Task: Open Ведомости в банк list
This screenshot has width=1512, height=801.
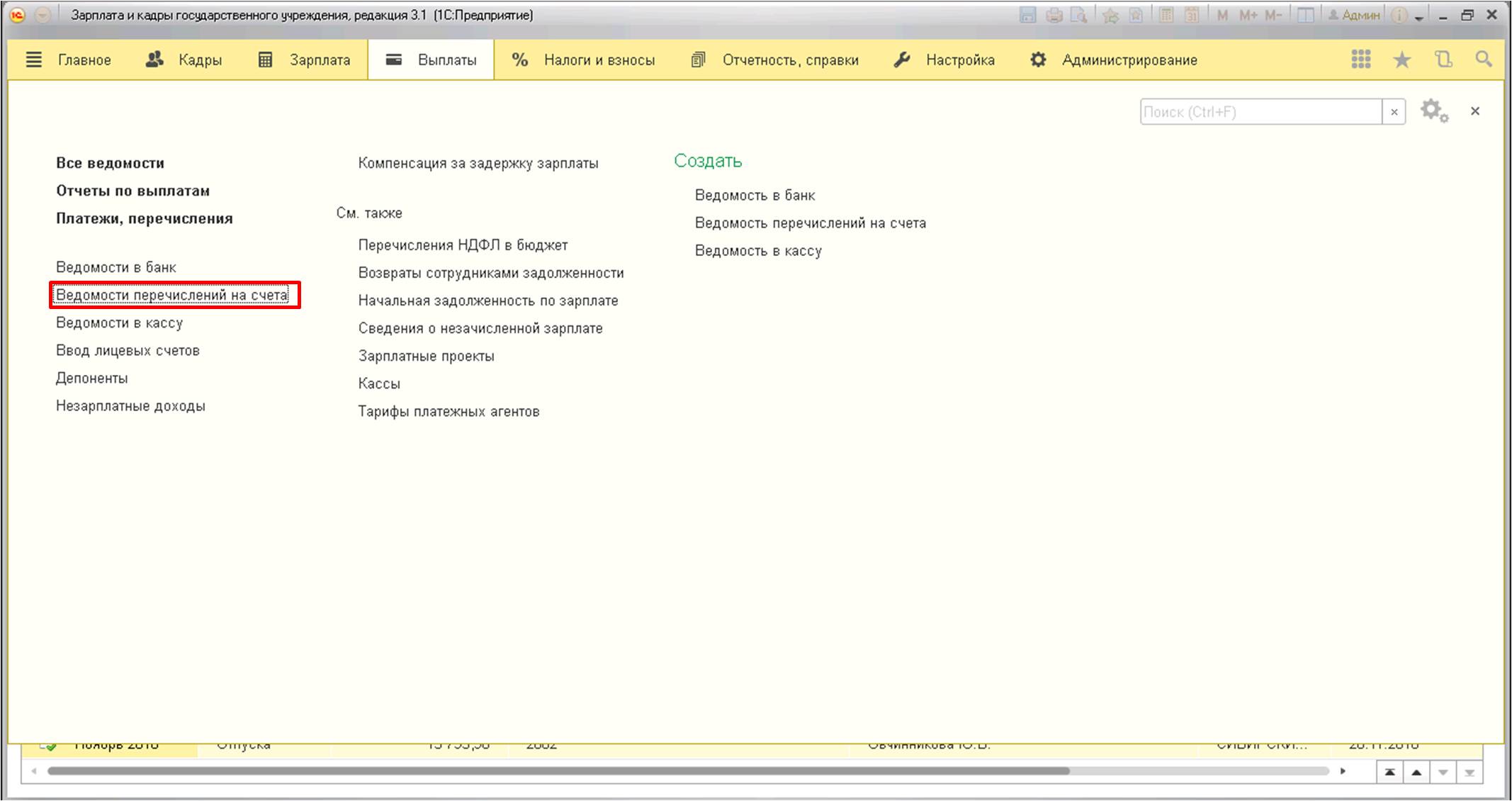Action: pyautogui.click(x=116, y=267)
